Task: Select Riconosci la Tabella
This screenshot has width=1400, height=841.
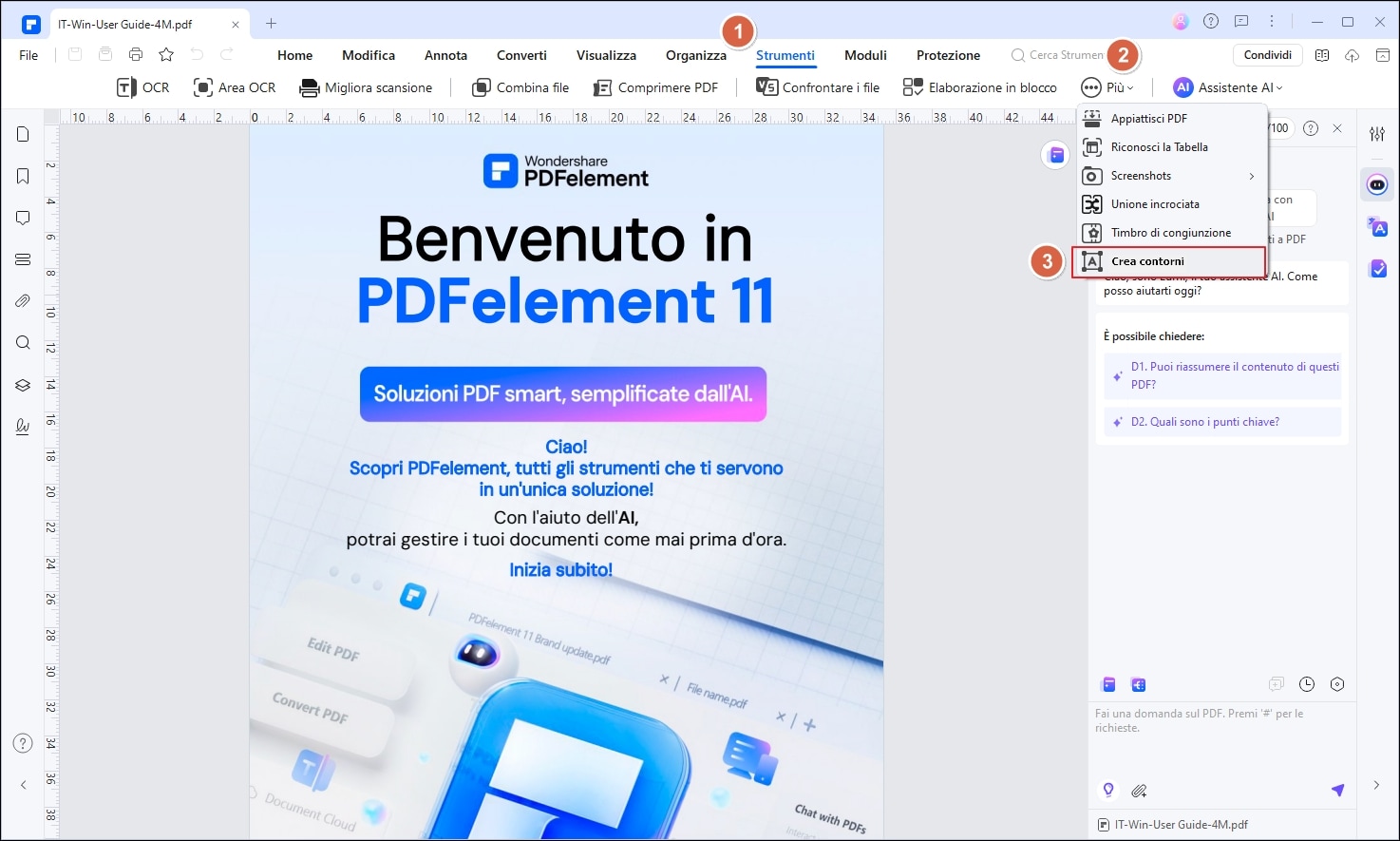Action: coord(1172,147)
